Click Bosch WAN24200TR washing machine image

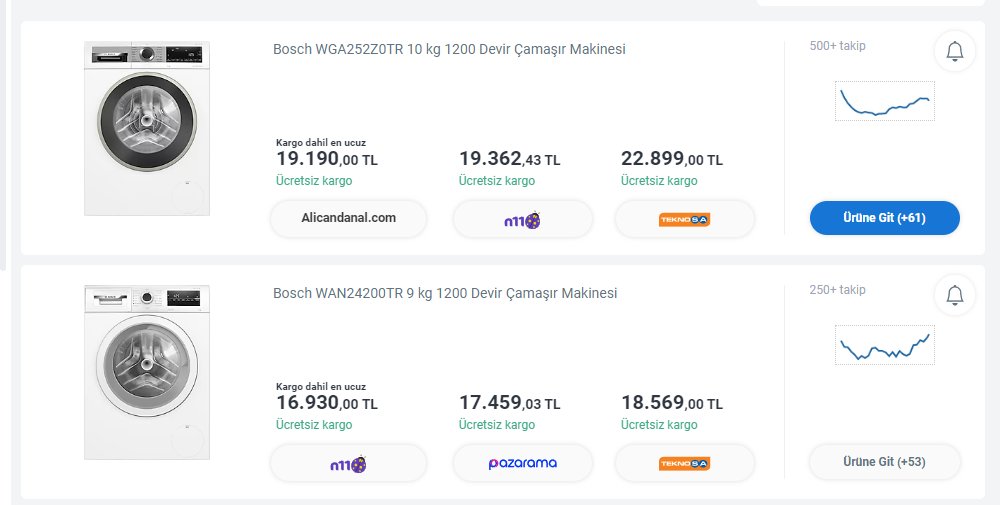click(147, 372)
